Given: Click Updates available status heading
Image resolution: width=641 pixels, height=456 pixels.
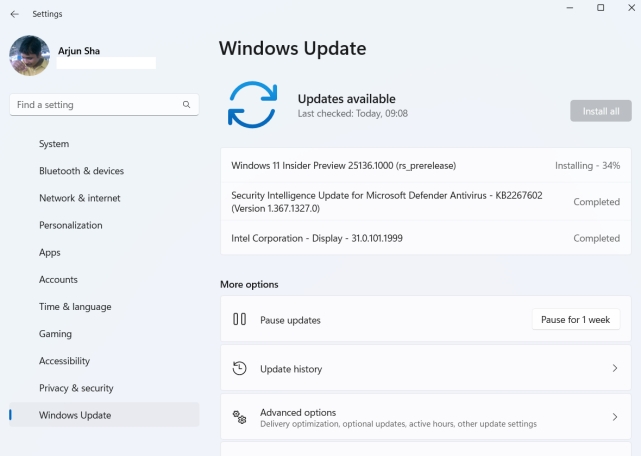Looking at the screenshot, I should [347, 99].
